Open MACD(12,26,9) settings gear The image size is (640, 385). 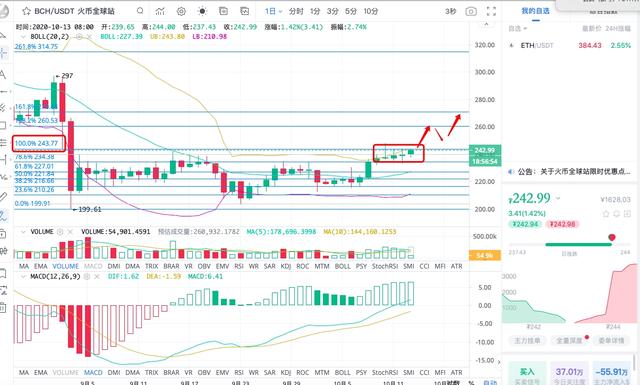pyautogui.click(x=87, y=276)
